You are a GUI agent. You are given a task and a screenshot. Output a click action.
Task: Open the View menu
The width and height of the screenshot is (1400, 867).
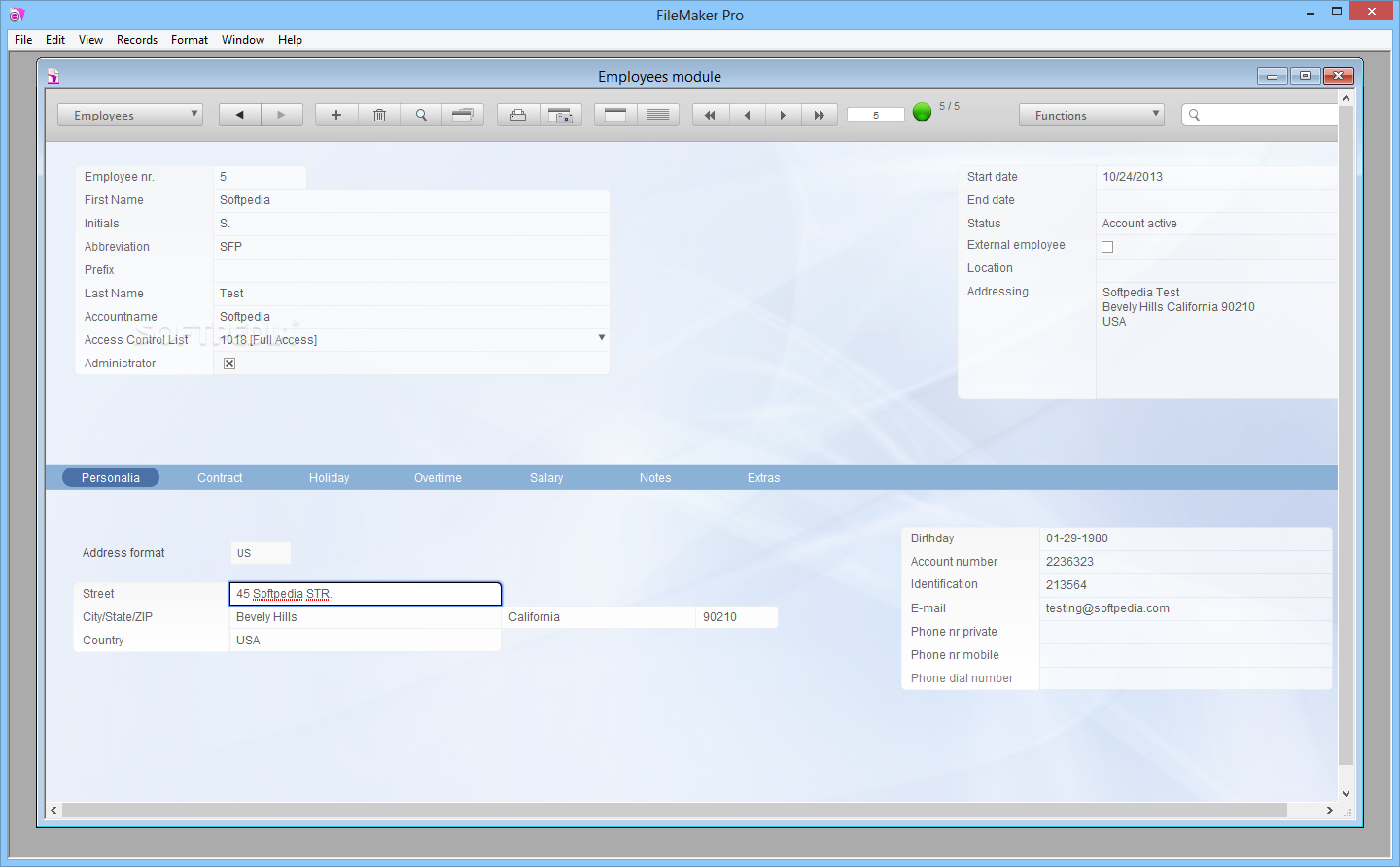point(90,40)
